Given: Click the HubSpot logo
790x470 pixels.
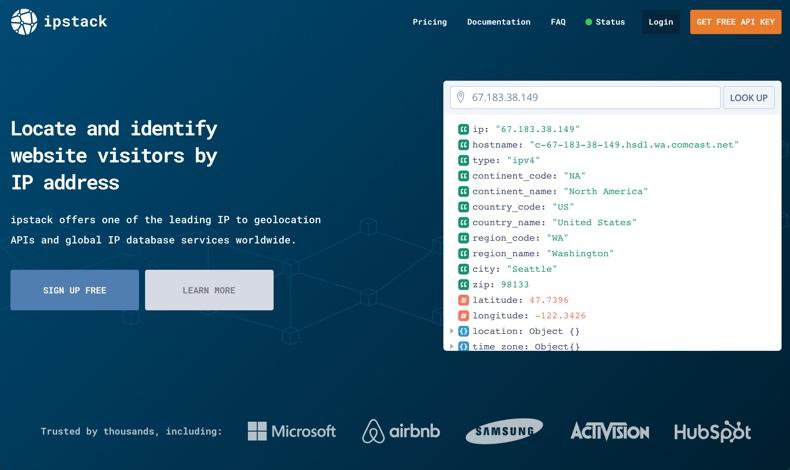Looking at the screenshot, I should [712, 432].
